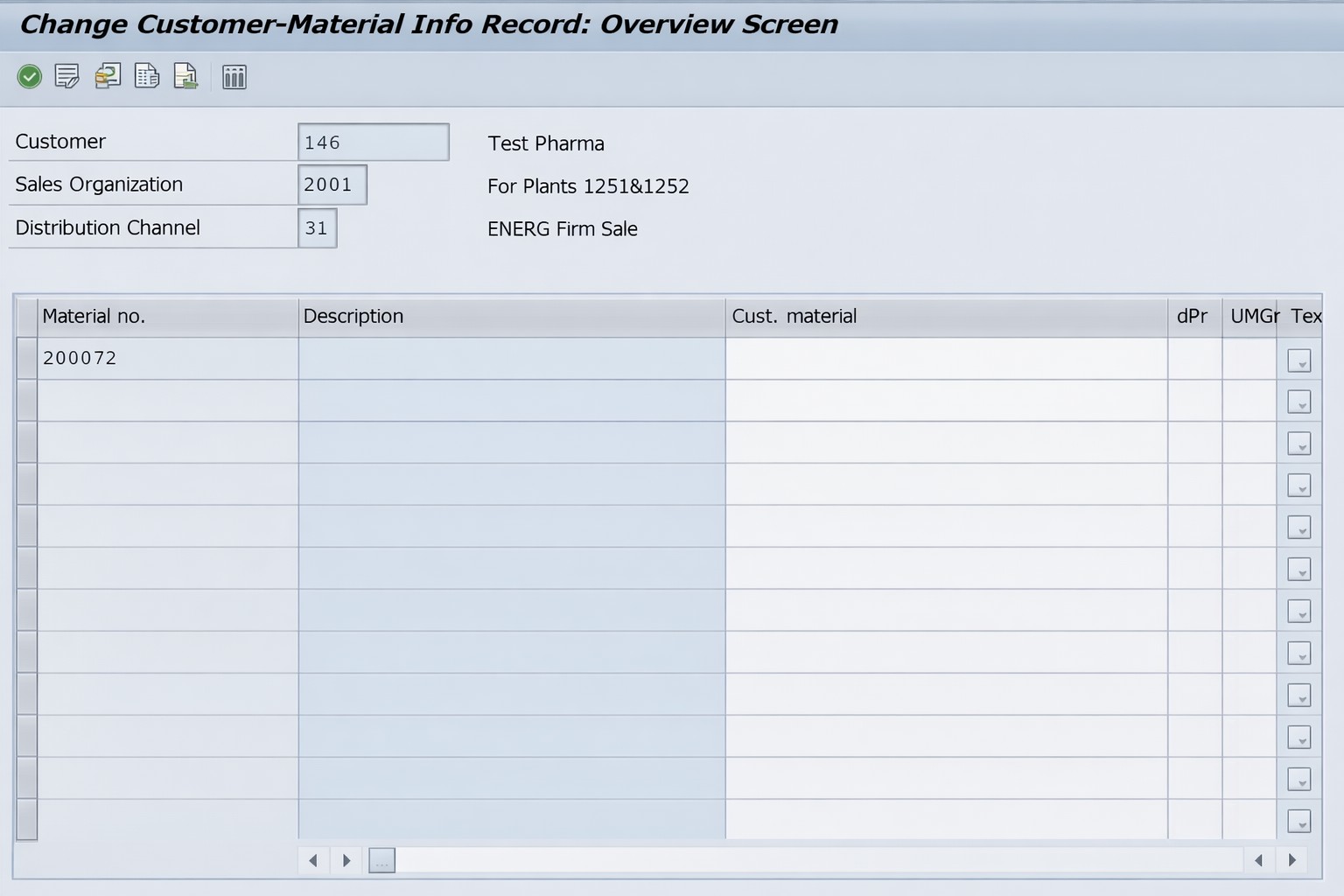Toggle the Text checkbox in the last row
This screenshot has width=1344, height=896.
(1298, 822)
